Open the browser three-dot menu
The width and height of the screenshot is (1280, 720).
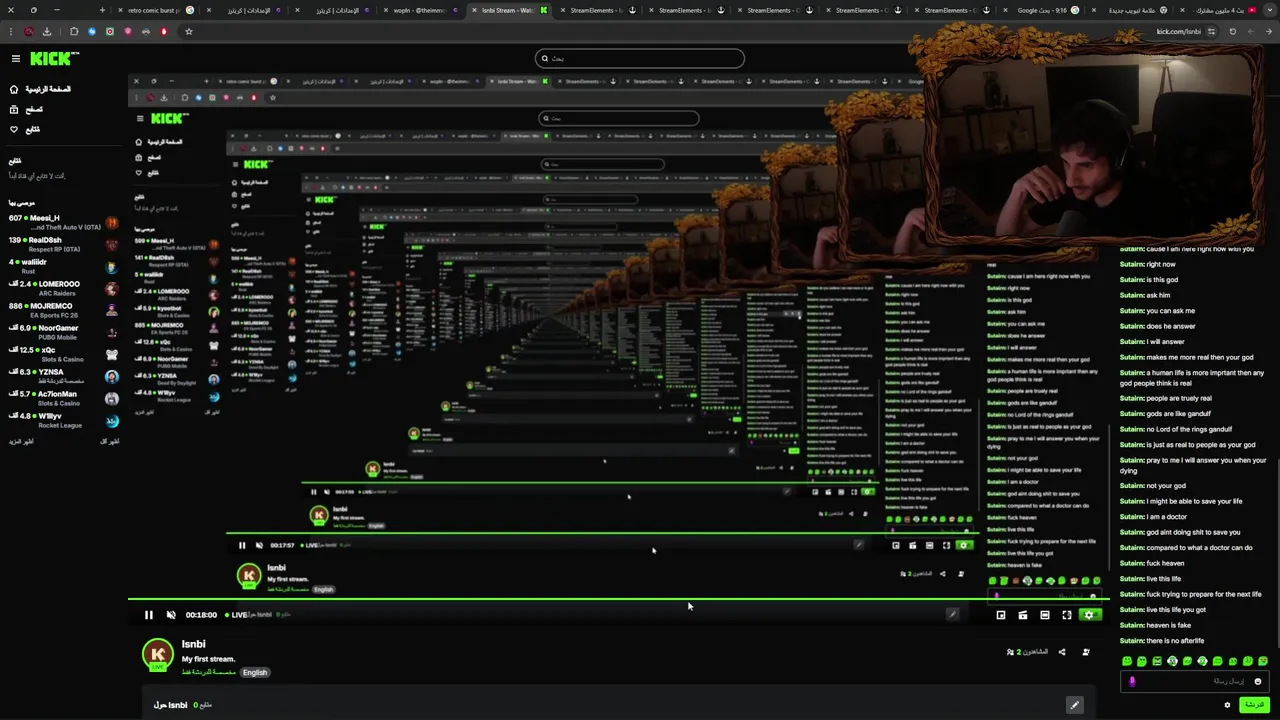coord(10,31)
